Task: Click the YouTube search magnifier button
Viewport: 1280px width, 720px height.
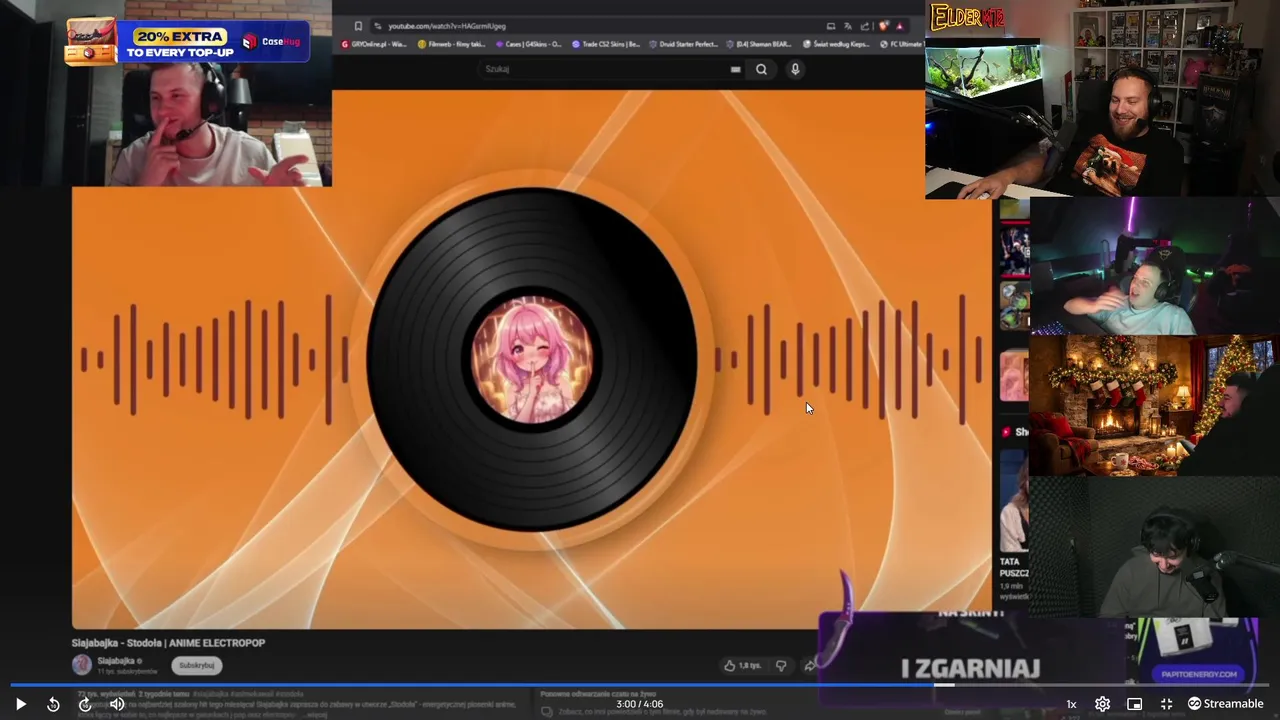Action: 761,69
